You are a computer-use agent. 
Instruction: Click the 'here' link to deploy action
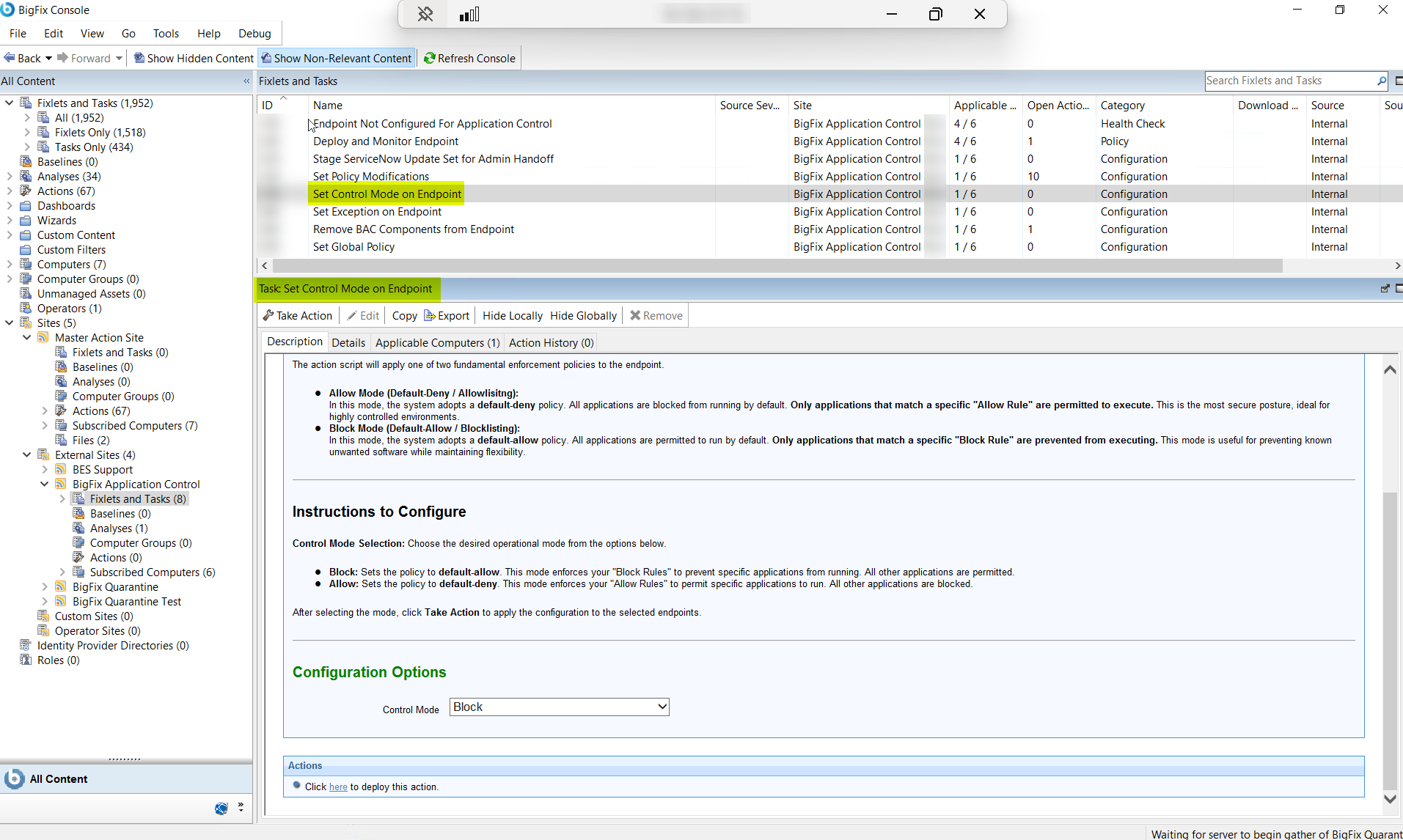(x=338, y=786)
